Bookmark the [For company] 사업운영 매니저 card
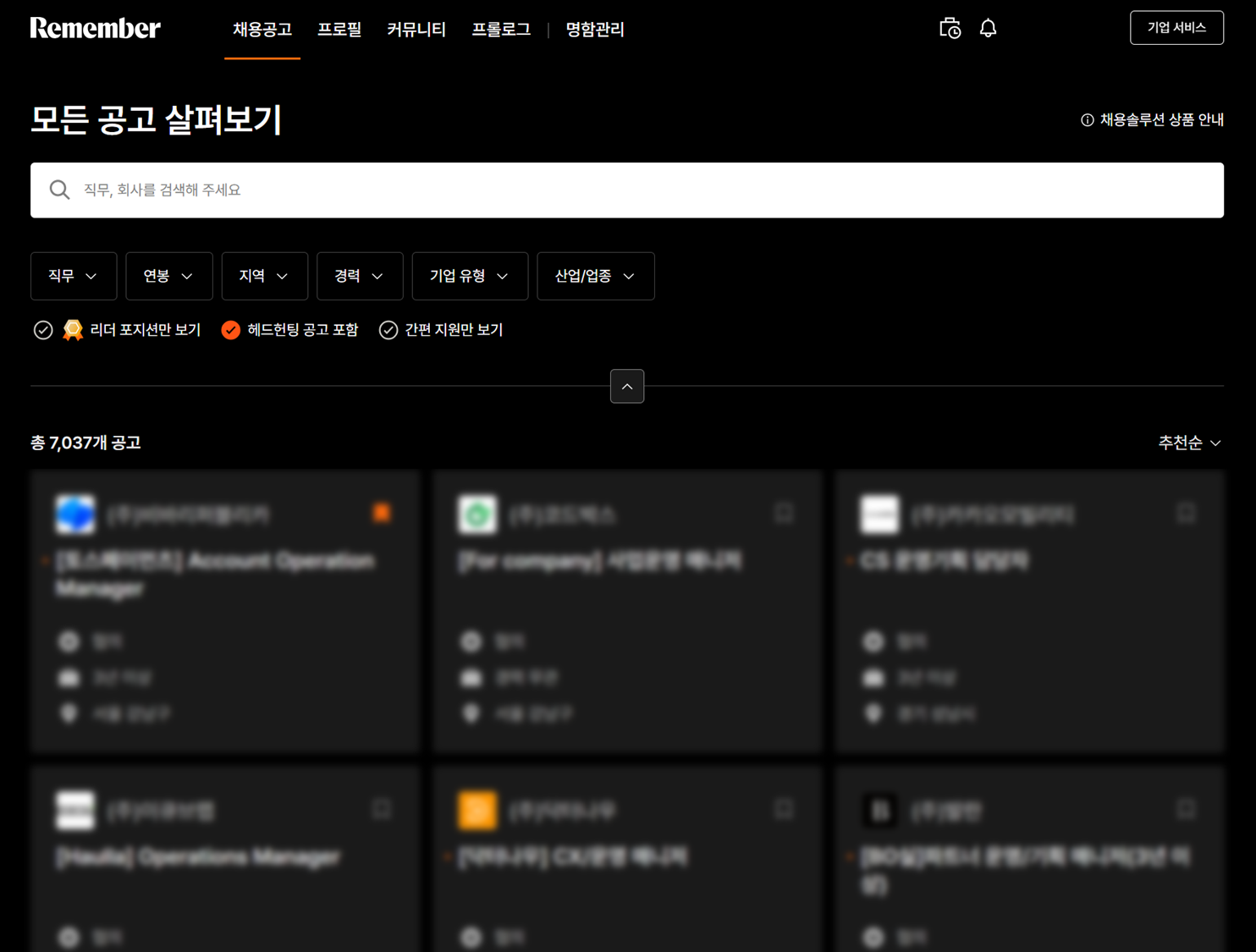1256x952 pixels. click(x=784, y=513)
